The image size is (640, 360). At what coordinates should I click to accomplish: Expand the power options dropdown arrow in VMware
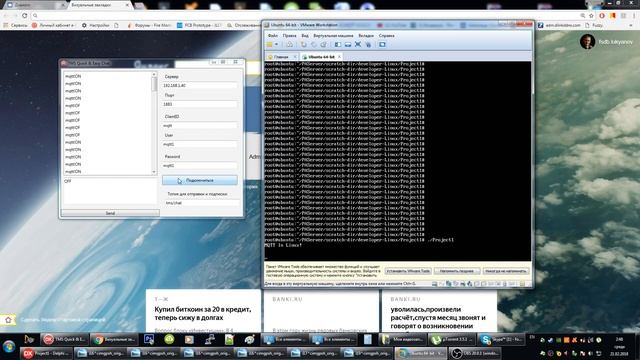tap(276, 44)
